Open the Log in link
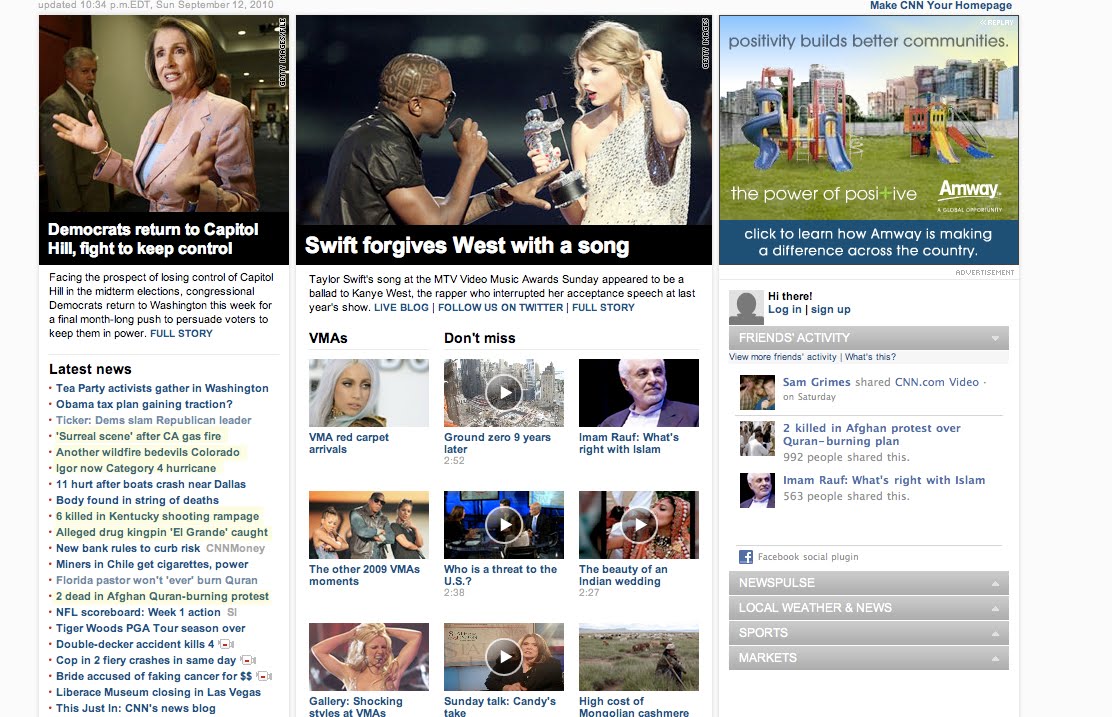 coord(784,309)
